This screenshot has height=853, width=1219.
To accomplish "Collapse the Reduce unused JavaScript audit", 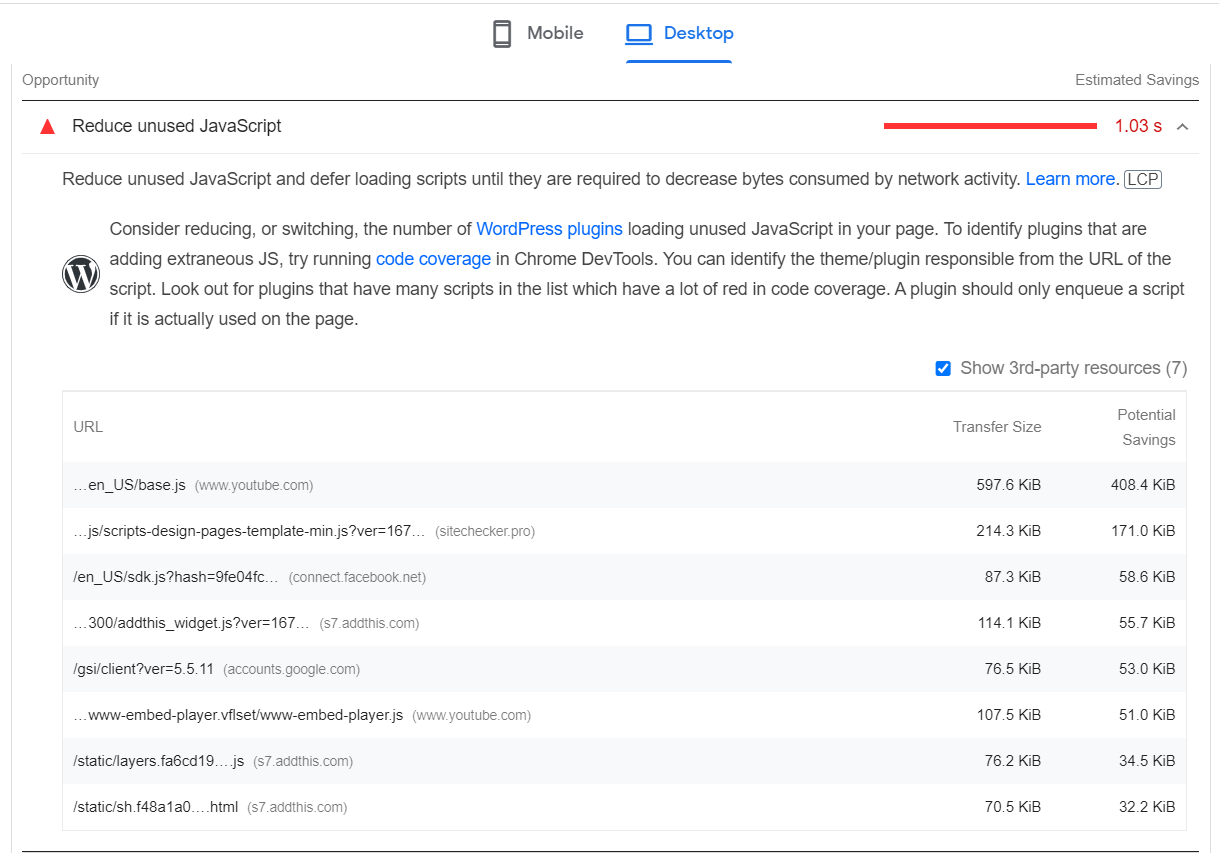I will tap(1183, 127).
